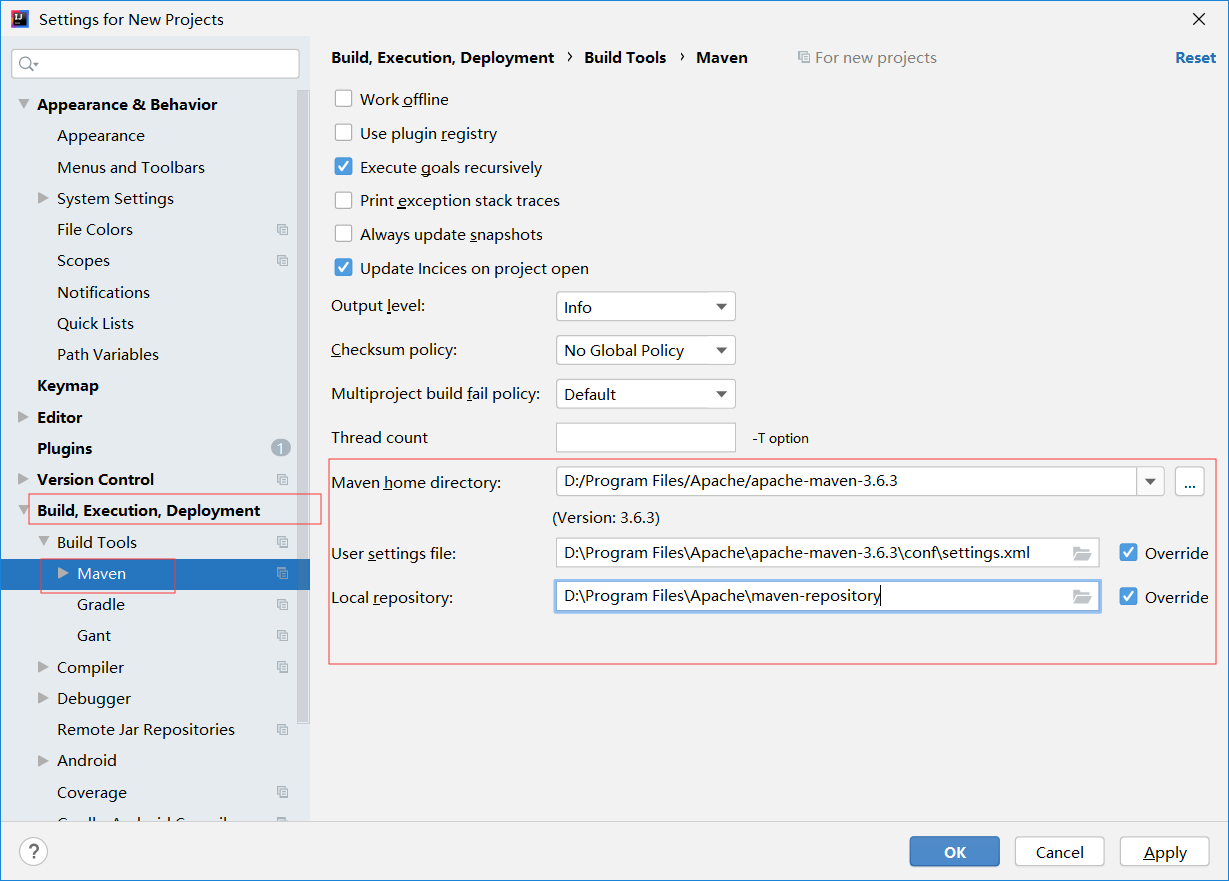Click the Plugins update count badge
1229x881 pixels.
pos(281,448)
